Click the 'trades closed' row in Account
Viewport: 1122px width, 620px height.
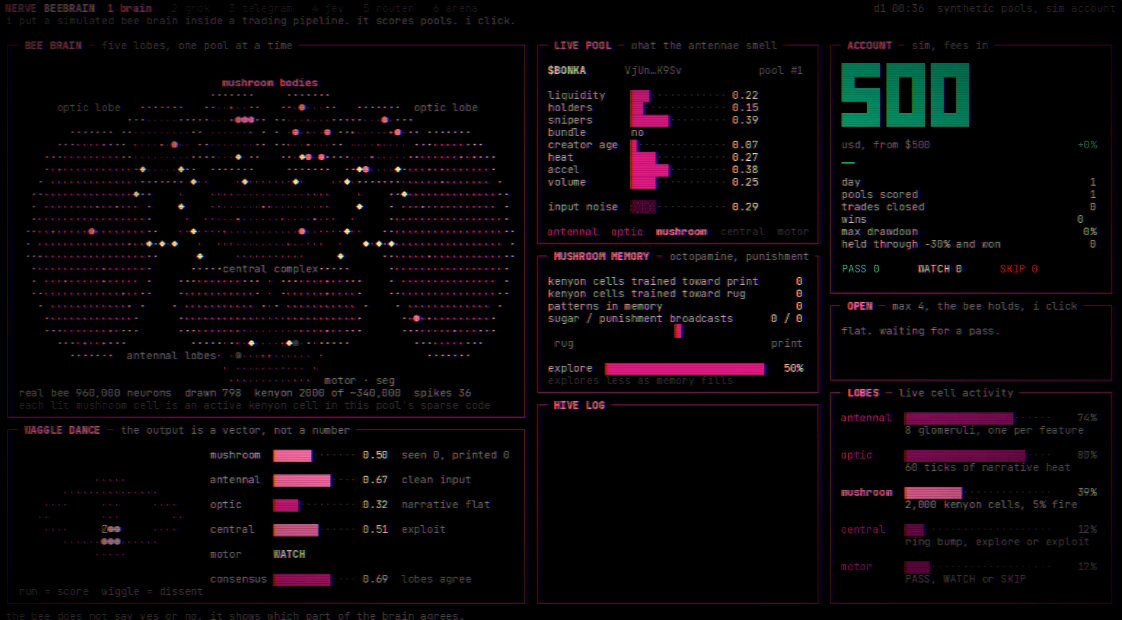click(969, 207)
